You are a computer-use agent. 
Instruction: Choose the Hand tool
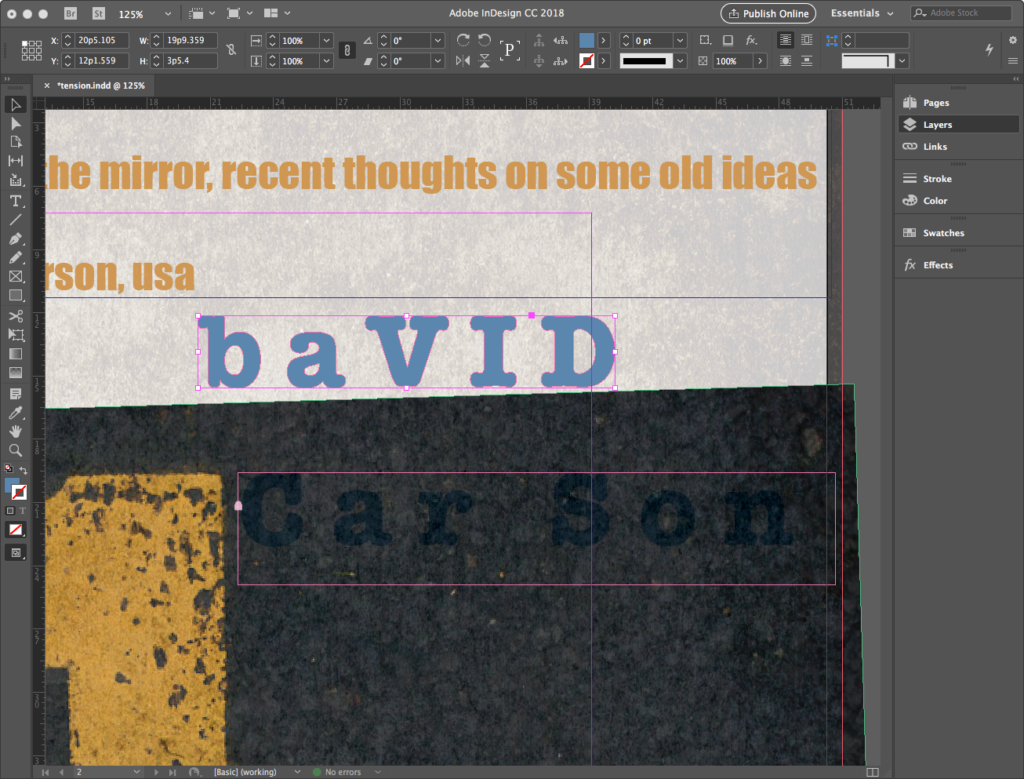pos(16,431)
